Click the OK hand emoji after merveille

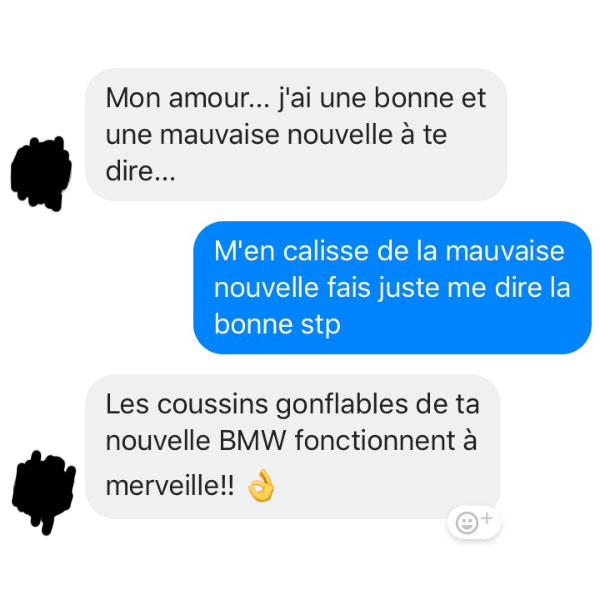click(261, 485)
